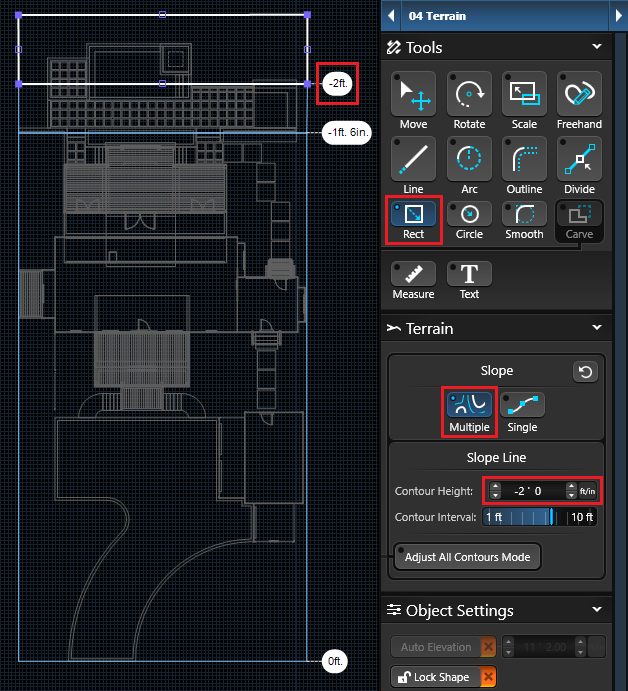
Task: Go to previous stage with left arrow
Action: pos(391,16)
